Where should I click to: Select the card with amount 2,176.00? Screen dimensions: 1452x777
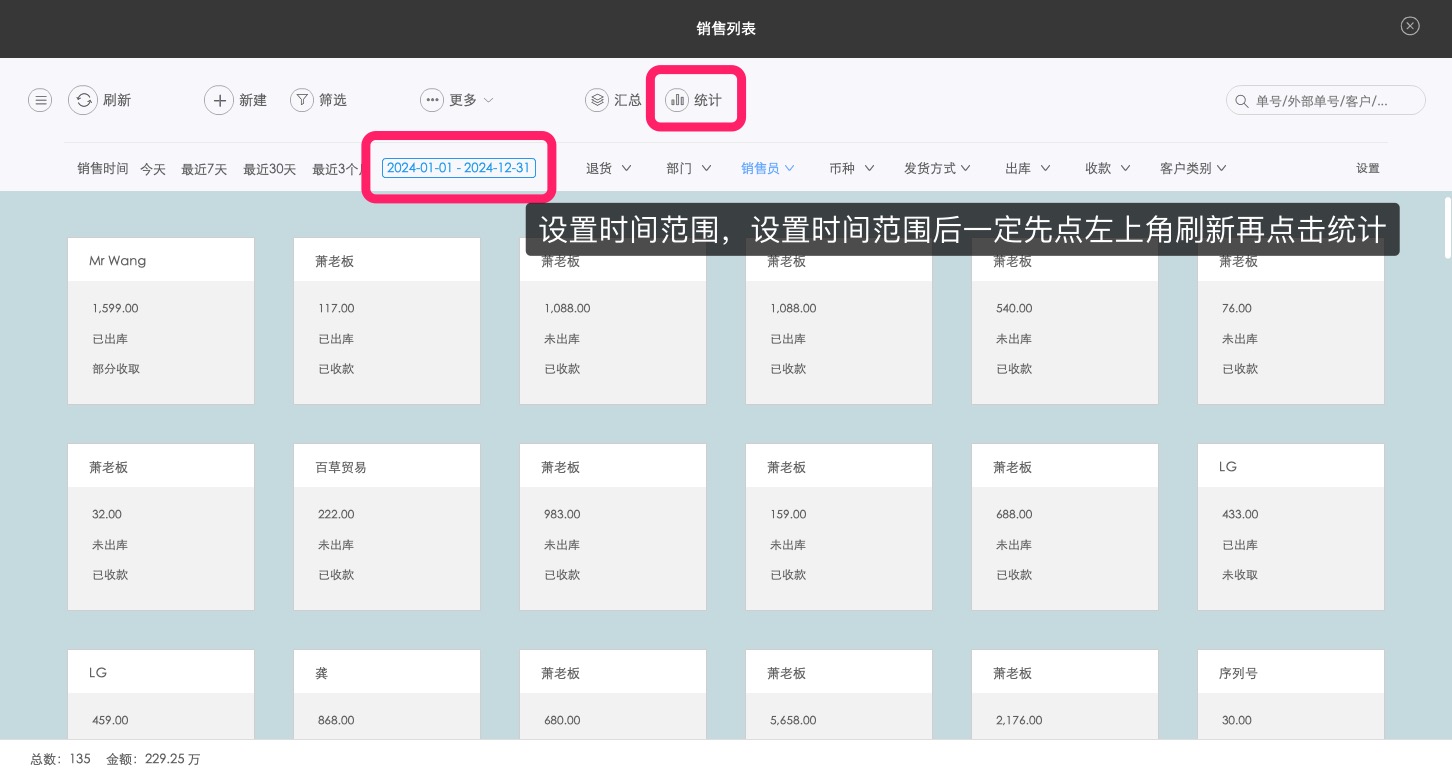click(1065, 695)
